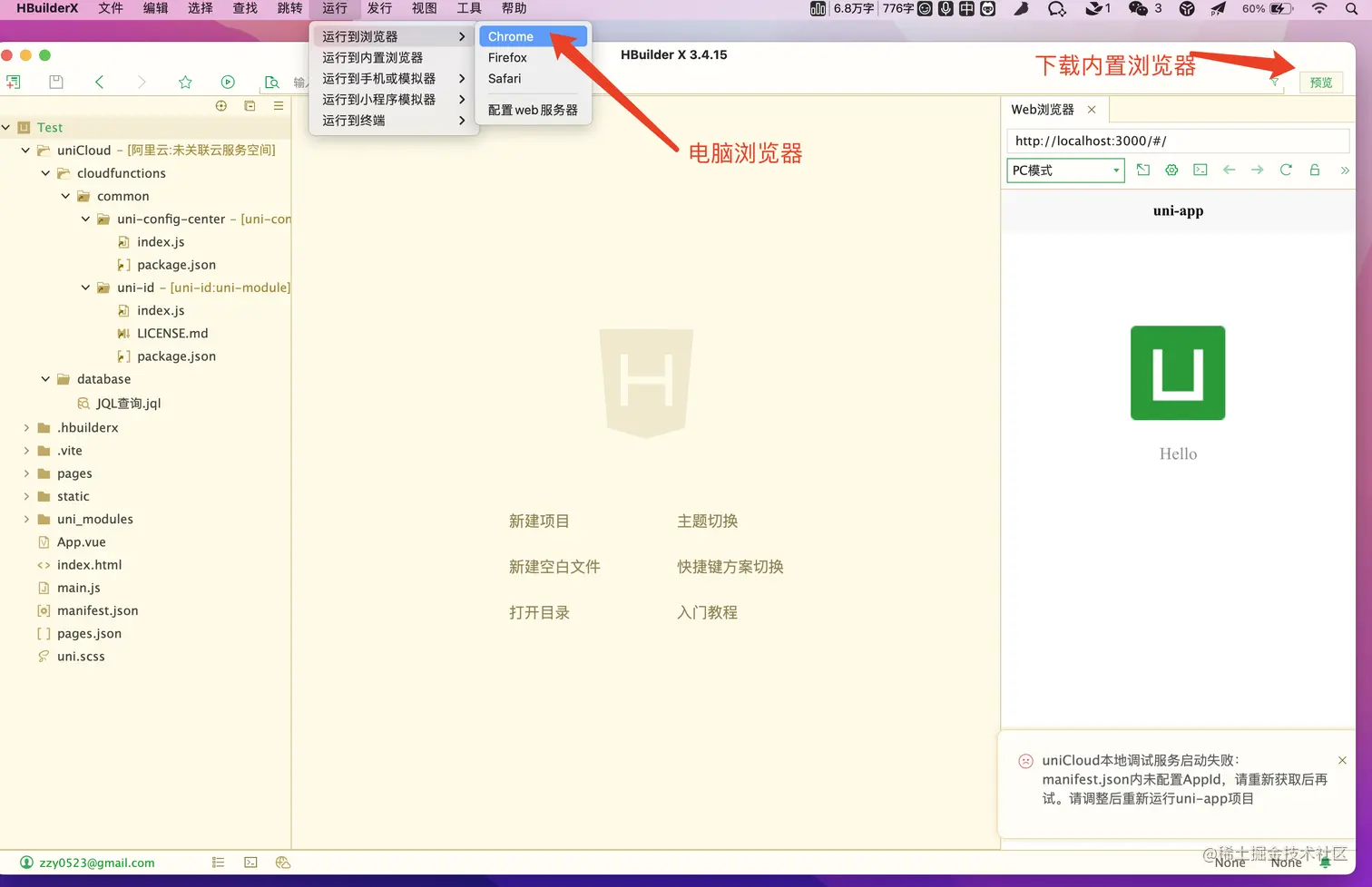
Task: Collapse the uni-id folder
Action: [x=85, y=288]
